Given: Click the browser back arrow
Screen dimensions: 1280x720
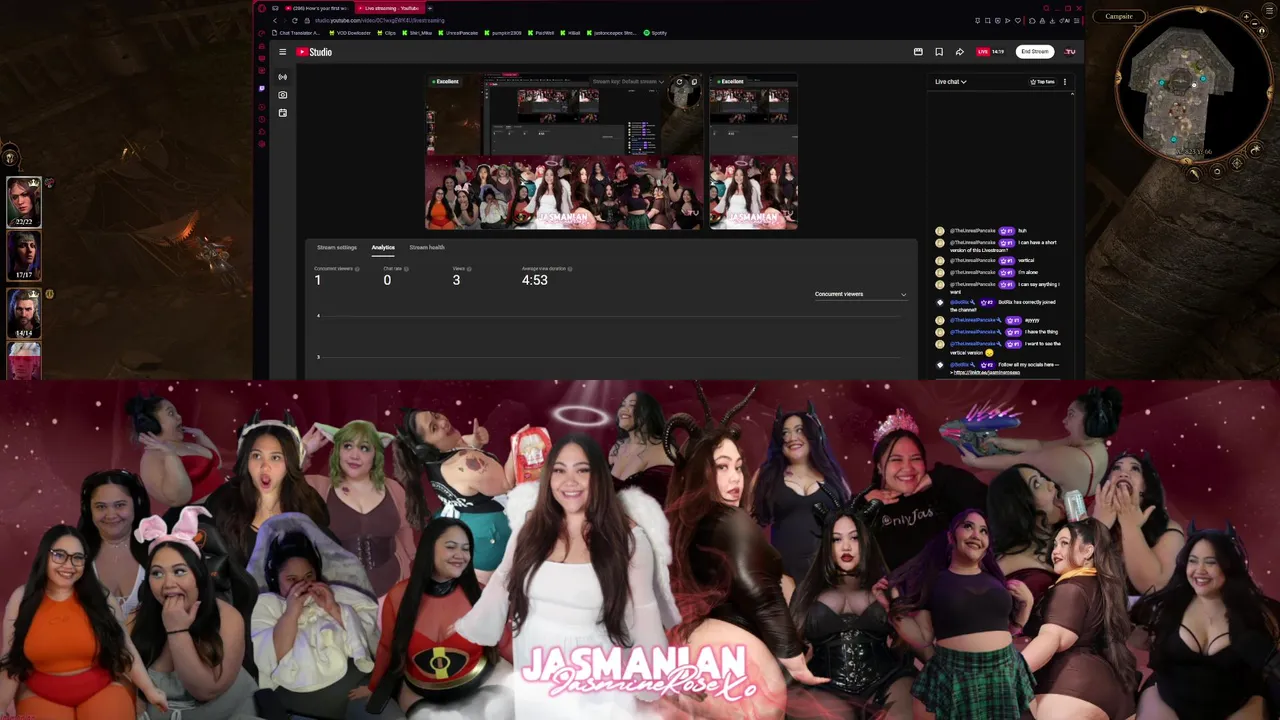Looking at the screenshot, I should 275,20.
